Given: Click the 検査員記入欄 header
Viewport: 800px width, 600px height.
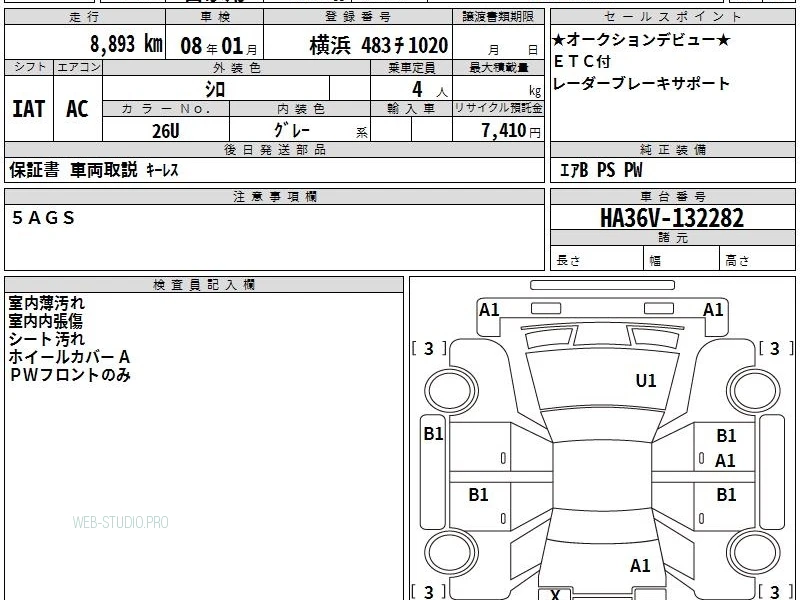Looking at the screenshot, I should point(204,285).
